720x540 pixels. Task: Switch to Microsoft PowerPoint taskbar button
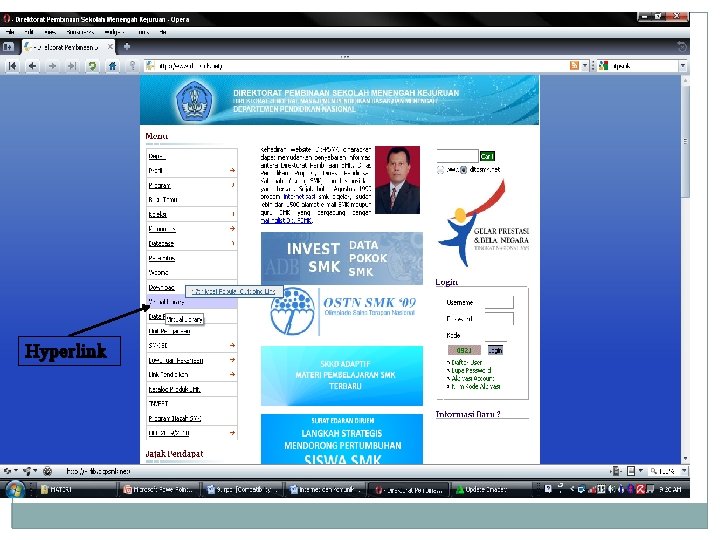[159, 489]
